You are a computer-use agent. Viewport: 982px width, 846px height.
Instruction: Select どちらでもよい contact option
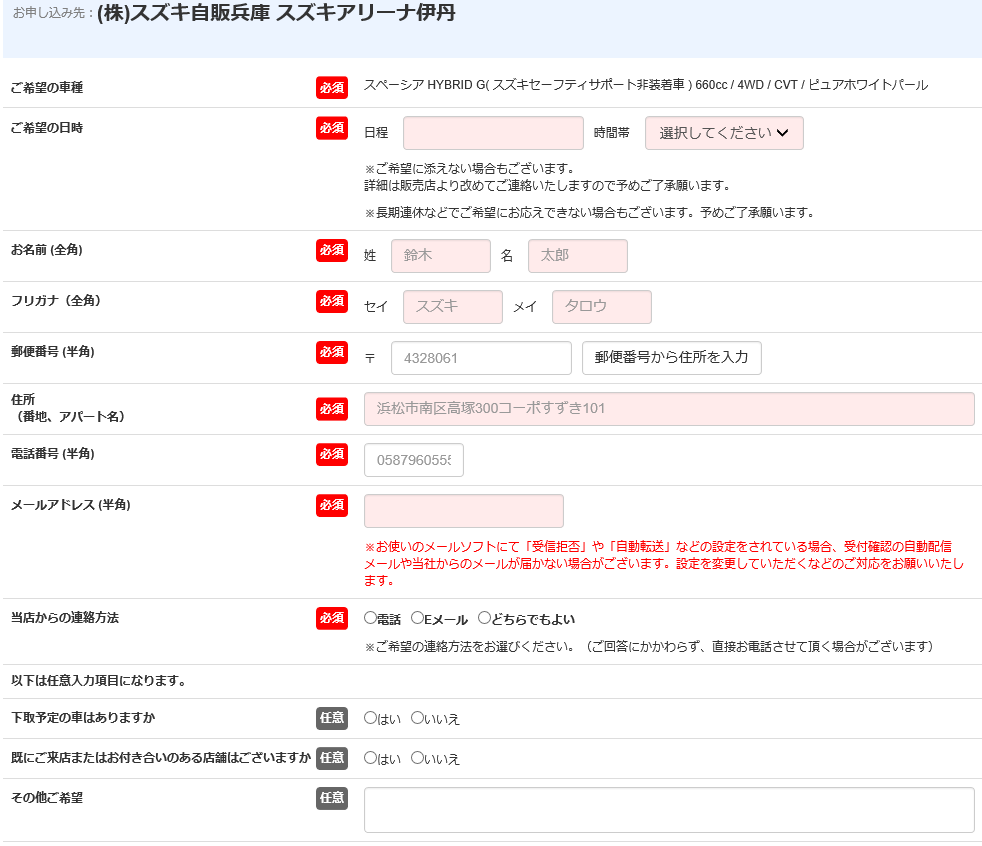pos(484,618)
